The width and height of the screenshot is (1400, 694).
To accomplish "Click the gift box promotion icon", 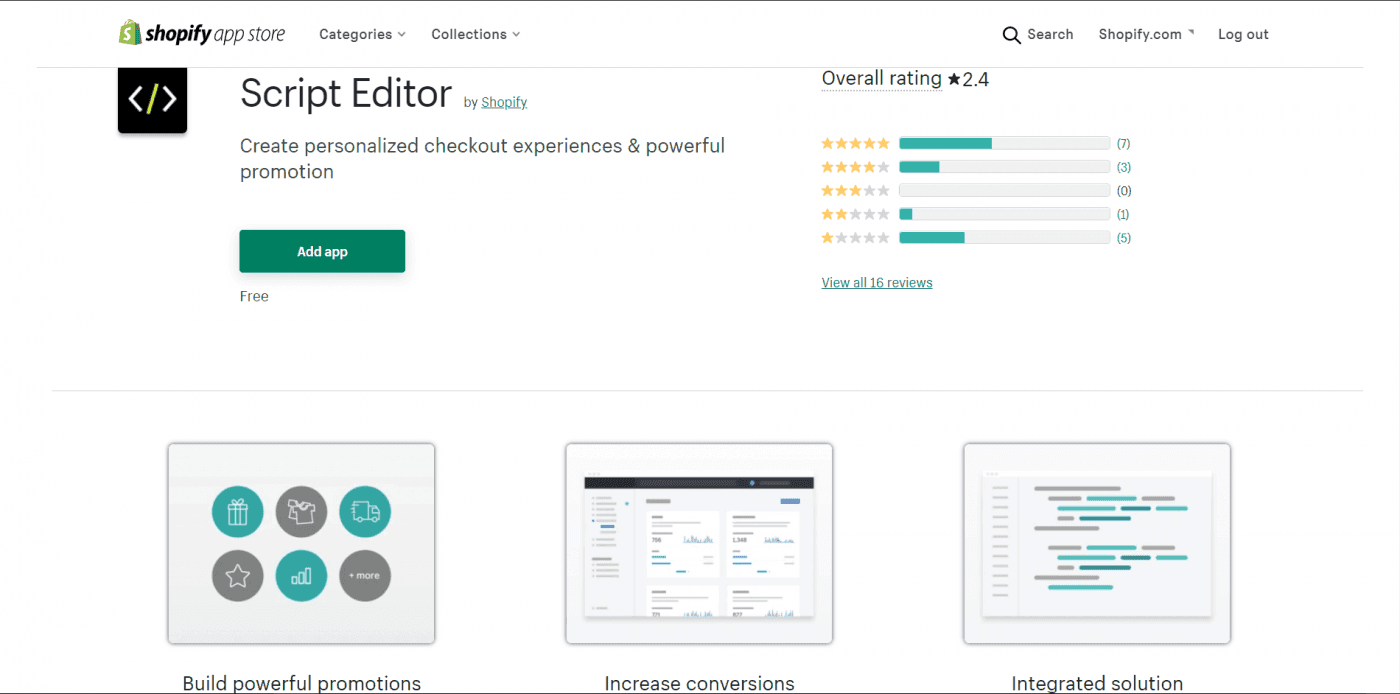I will pos(238,512).
